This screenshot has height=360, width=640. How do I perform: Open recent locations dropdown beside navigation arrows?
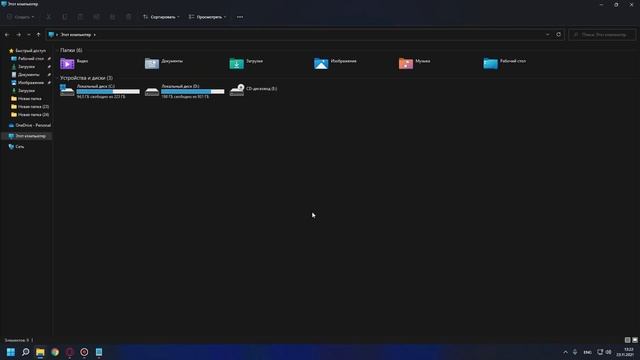[29, 35]
